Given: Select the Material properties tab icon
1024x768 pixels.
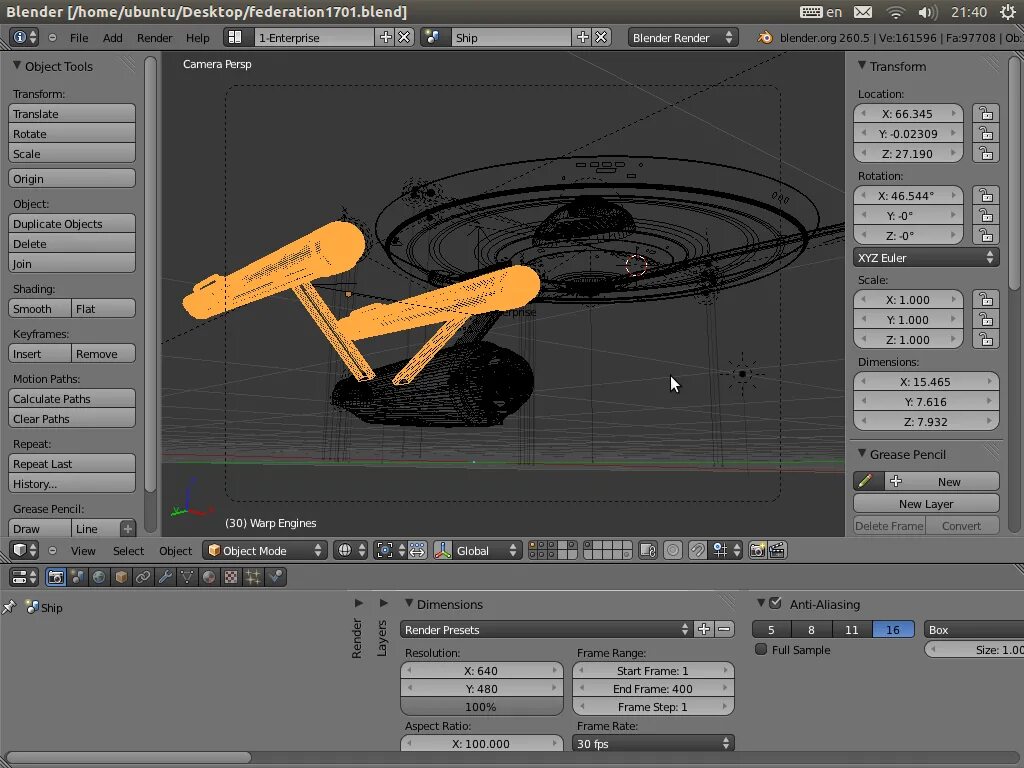Looking at the screenshot, I should click(x=209, y=577).
